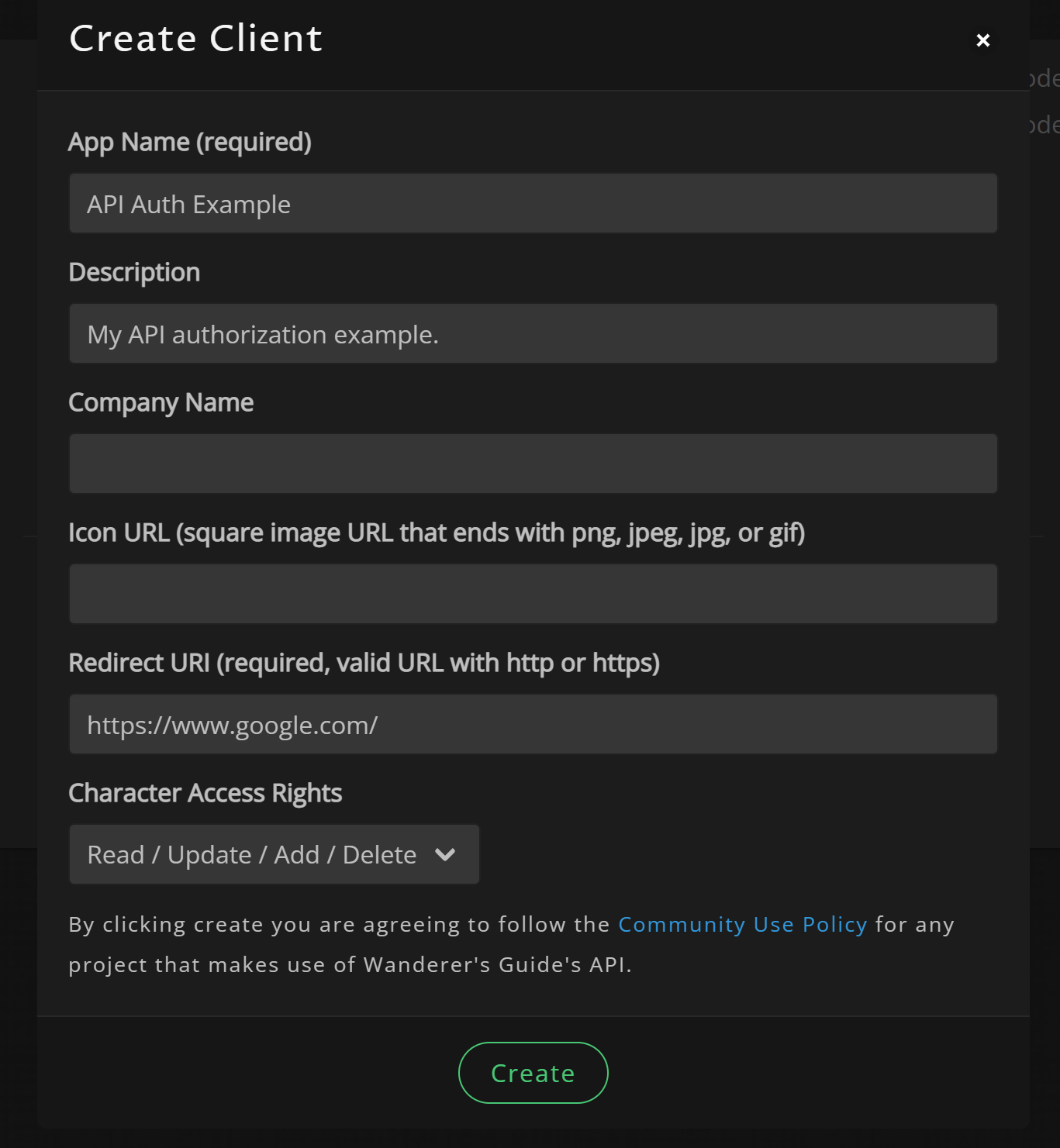Click the "API Auth Example" text
1060x1148 pixels.
(188, 205)
